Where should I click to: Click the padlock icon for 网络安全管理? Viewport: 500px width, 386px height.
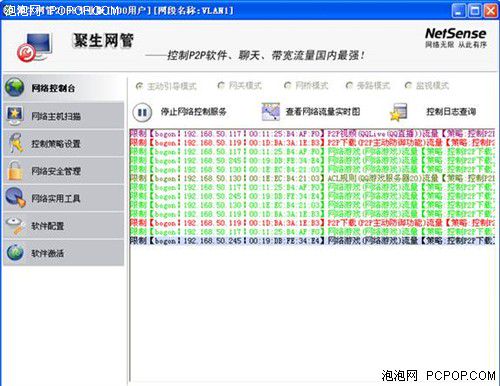tap(15, 170)
